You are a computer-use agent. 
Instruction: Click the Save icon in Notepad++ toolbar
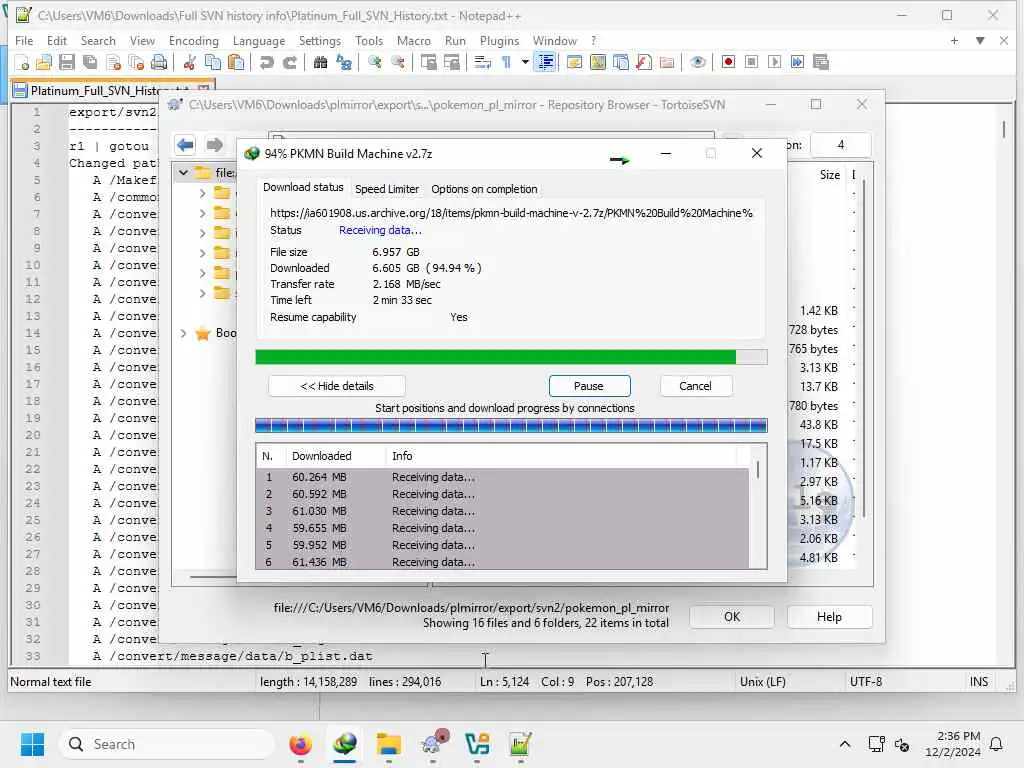pos(67,63)
